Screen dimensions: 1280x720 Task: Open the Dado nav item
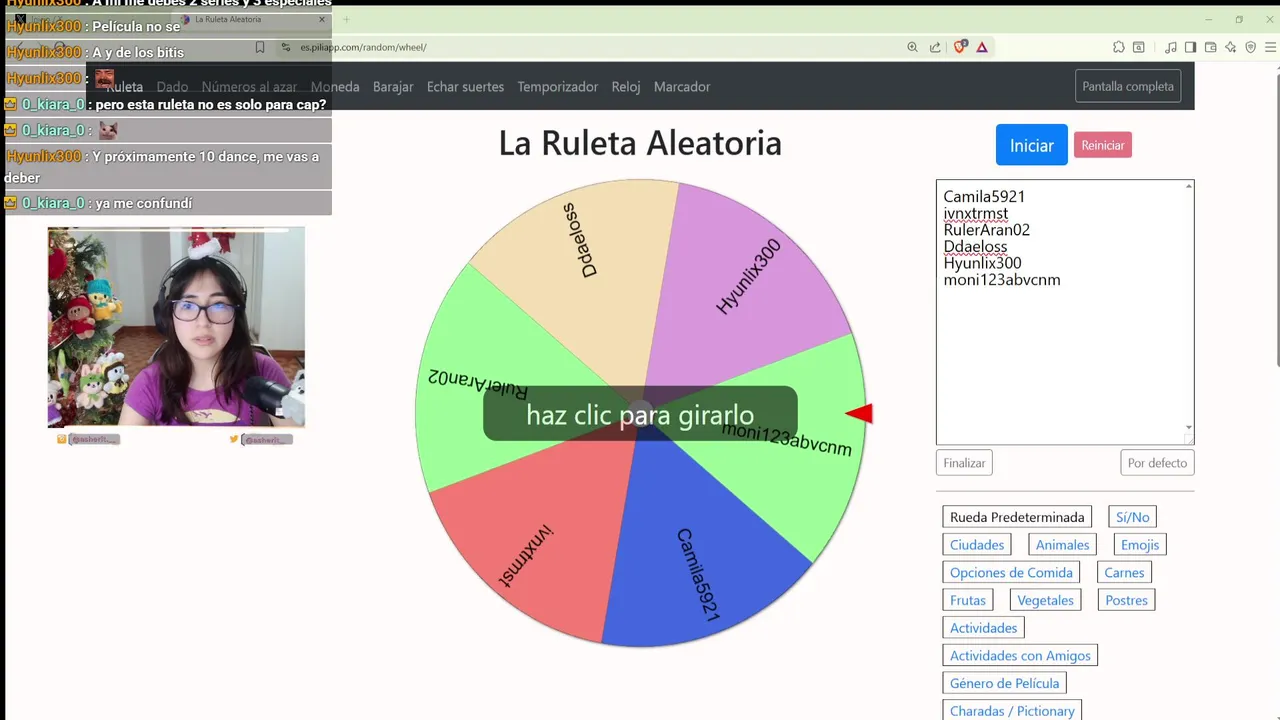click(172, 87)
